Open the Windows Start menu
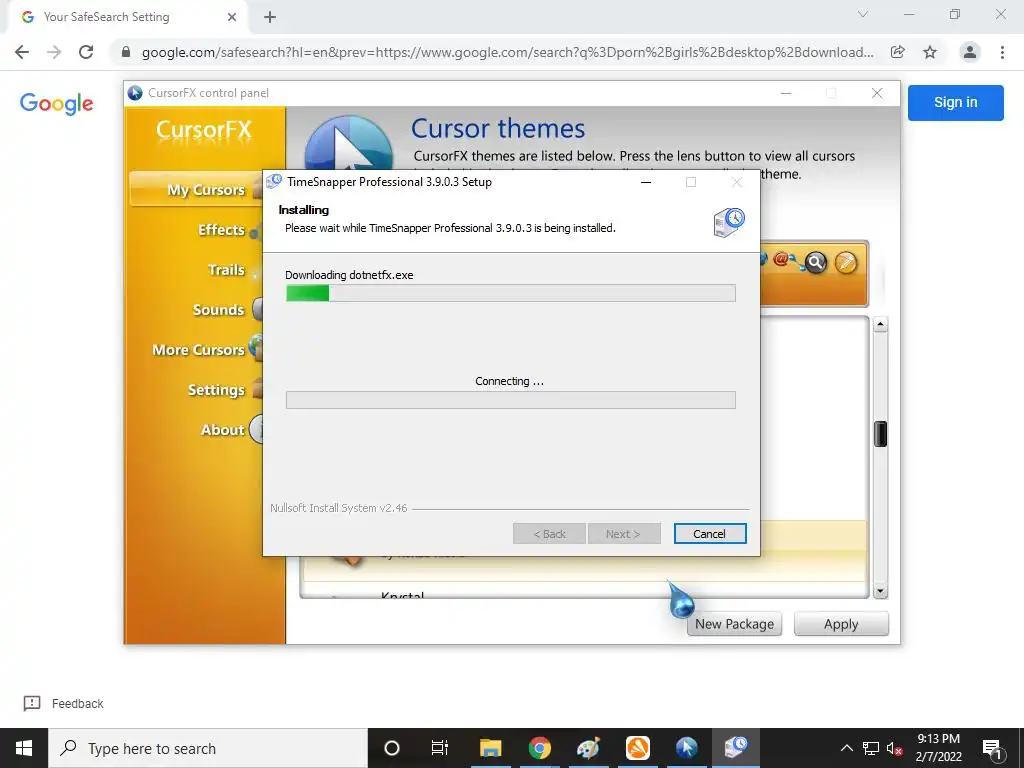 tap(24, 748)
